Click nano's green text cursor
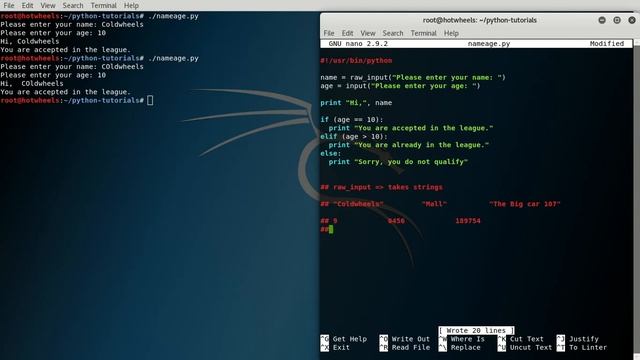The width and height of the screenshot is (640, 360). (331, 229)
